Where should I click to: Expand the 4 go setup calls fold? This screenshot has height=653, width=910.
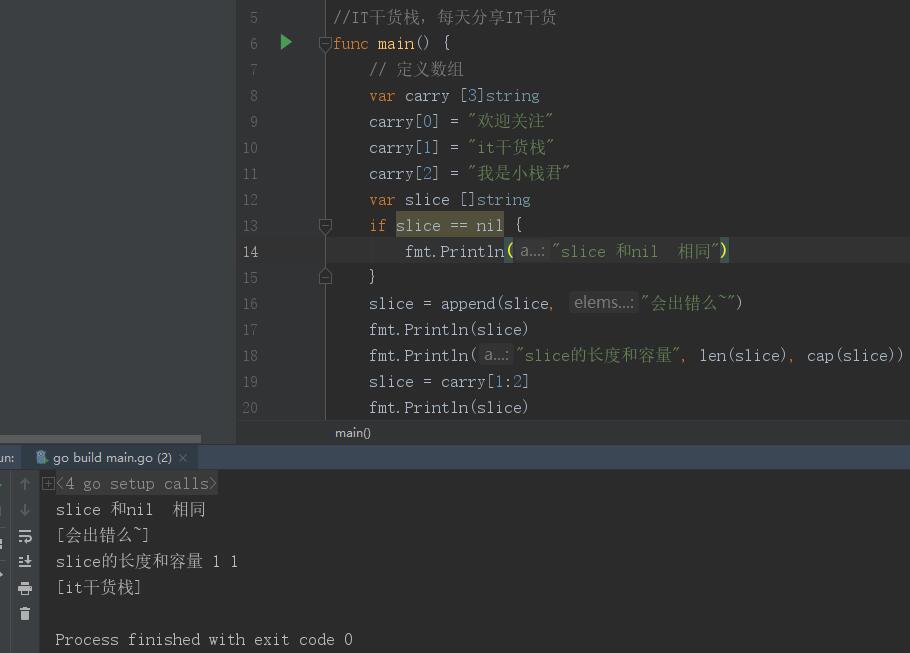point(48,484)
